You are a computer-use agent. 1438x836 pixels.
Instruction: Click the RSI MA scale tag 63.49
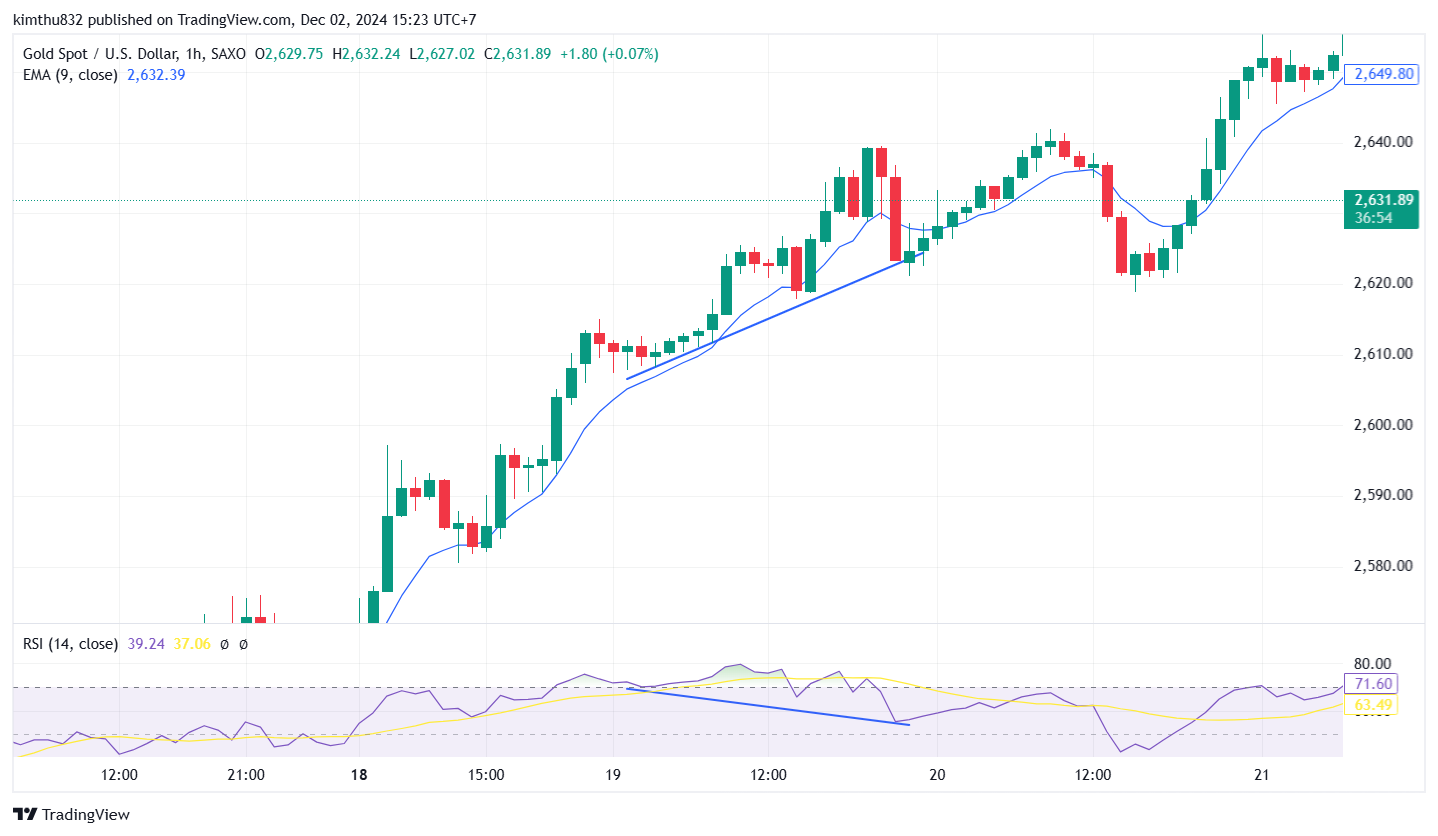tap(1371, 705)
